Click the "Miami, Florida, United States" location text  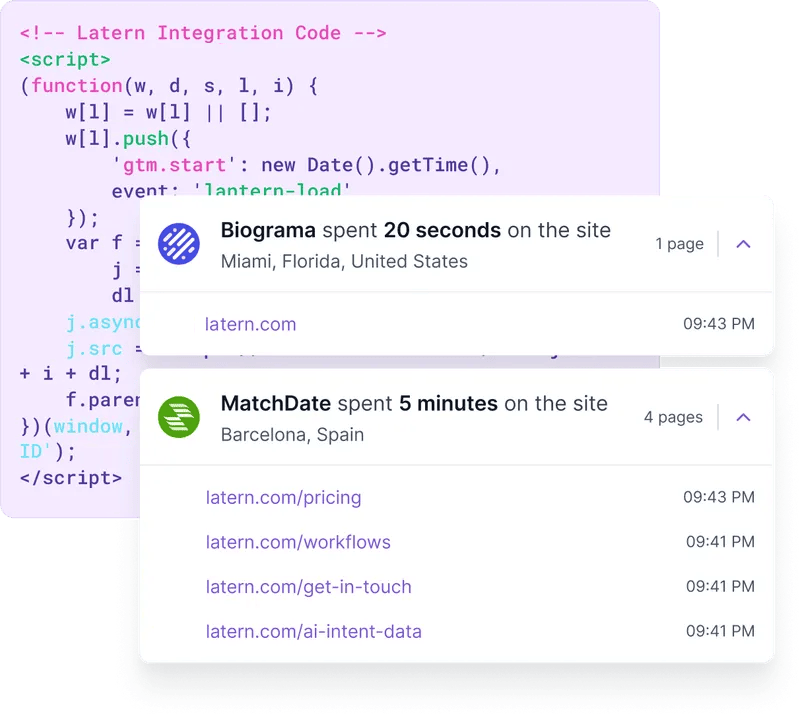click(344, 261)
